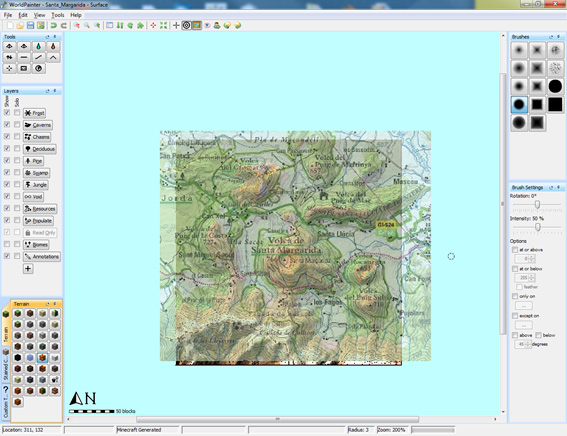Image resolution: width=567 pixels, height=436 pixels.
Task: Click the degrees value stepper arrows
Action: coord(528,344)
